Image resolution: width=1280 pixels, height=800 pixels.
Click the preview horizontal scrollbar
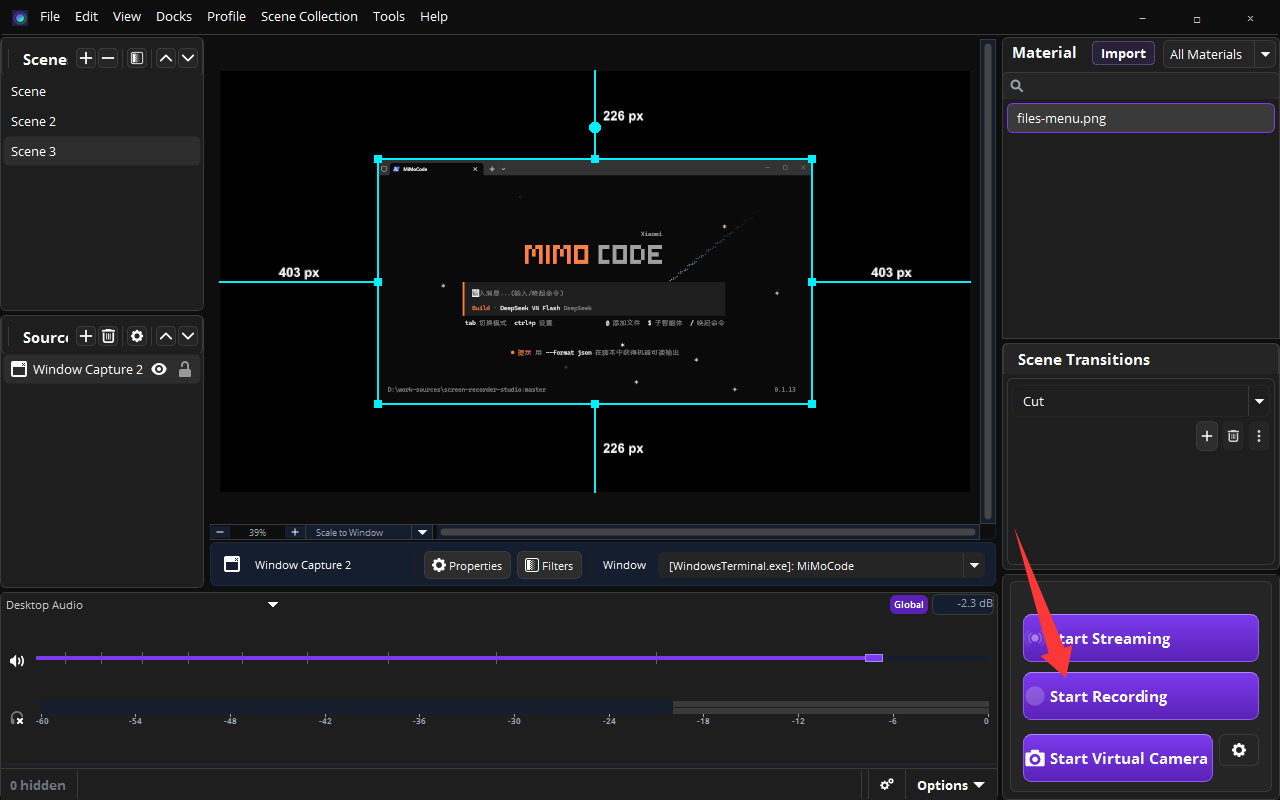[708, 532]
